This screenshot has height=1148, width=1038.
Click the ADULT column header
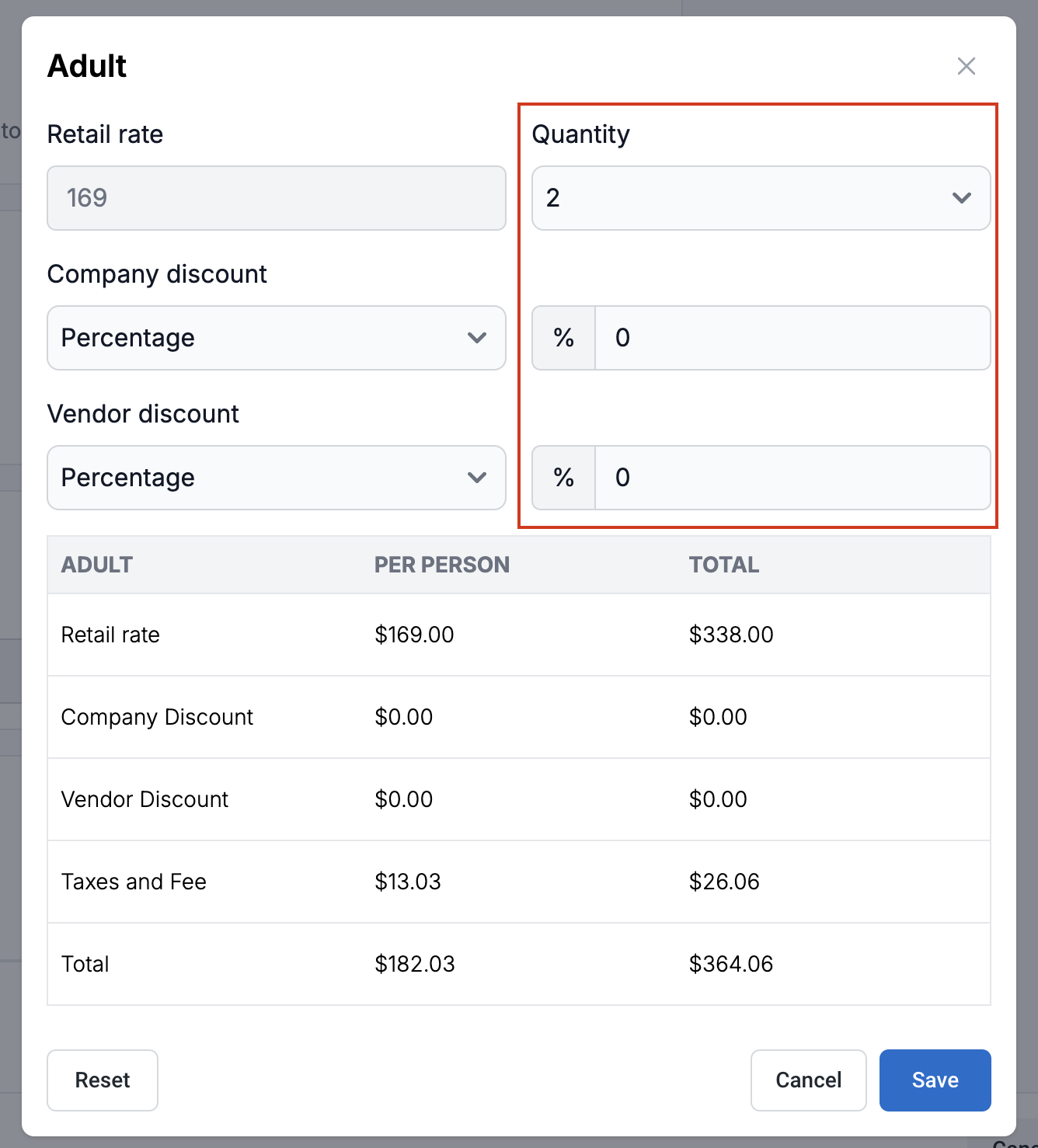(x=97, y=565)
